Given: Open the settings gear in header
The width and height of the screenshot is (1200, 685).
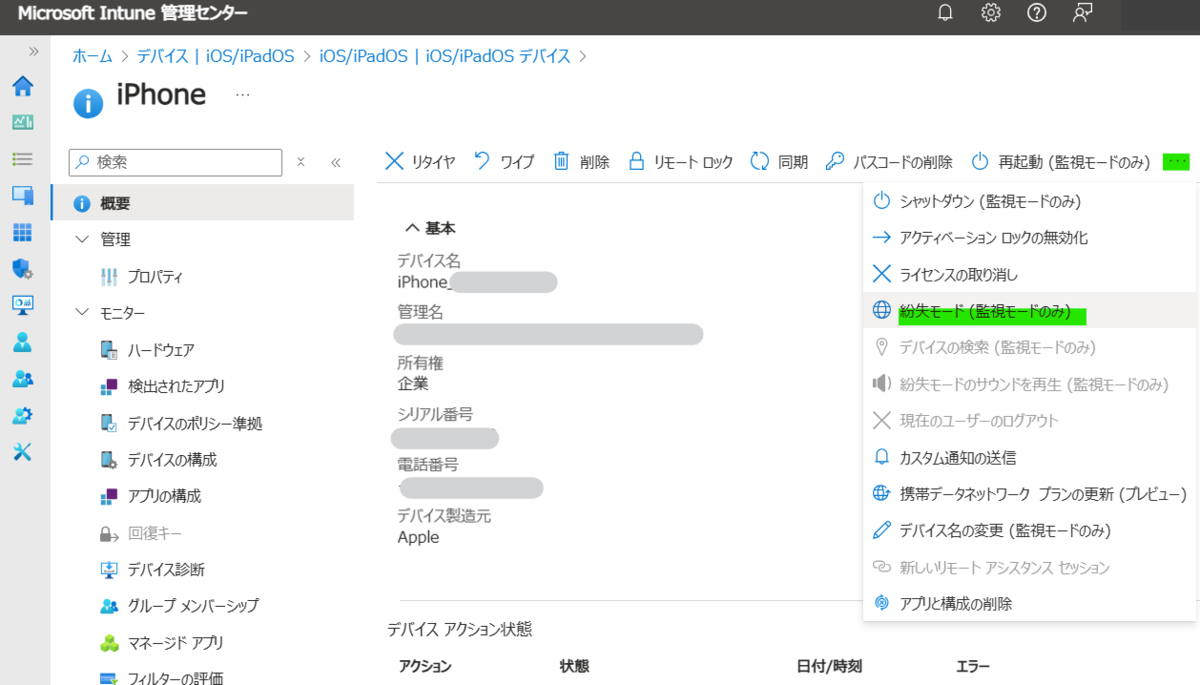Looking at the screenshot, I should point(991,13).
